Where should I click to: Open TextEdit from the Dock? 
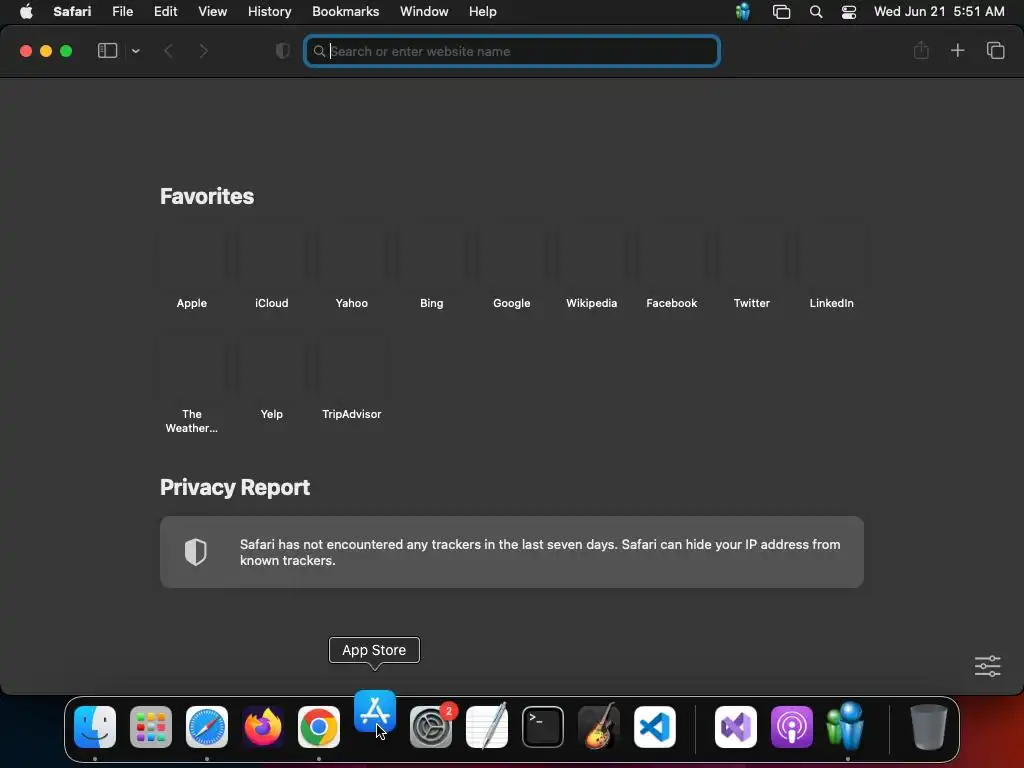coord(487,727)
